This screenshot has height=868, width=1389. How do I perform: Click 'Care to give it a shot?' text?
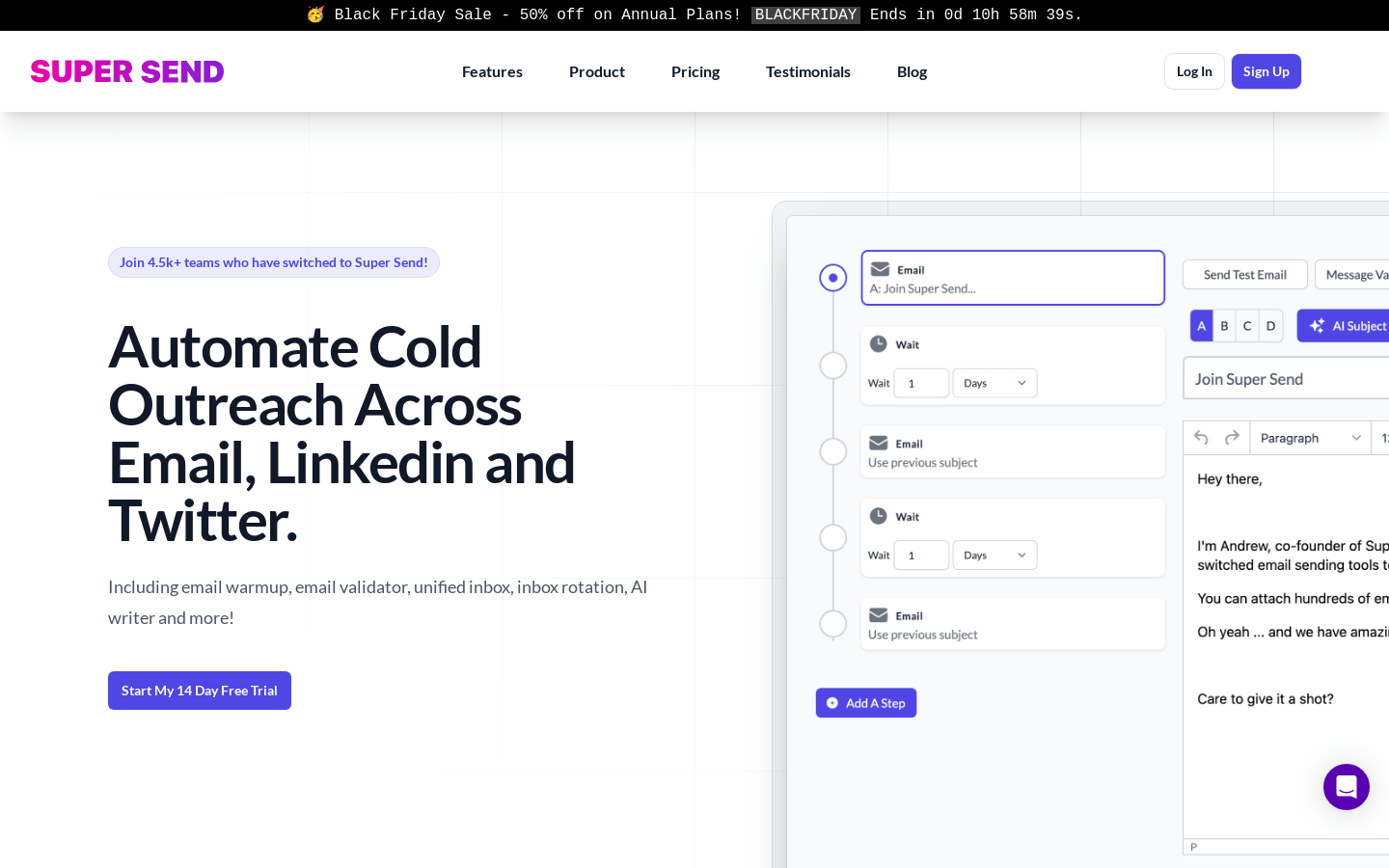(x=1266, y=699)
